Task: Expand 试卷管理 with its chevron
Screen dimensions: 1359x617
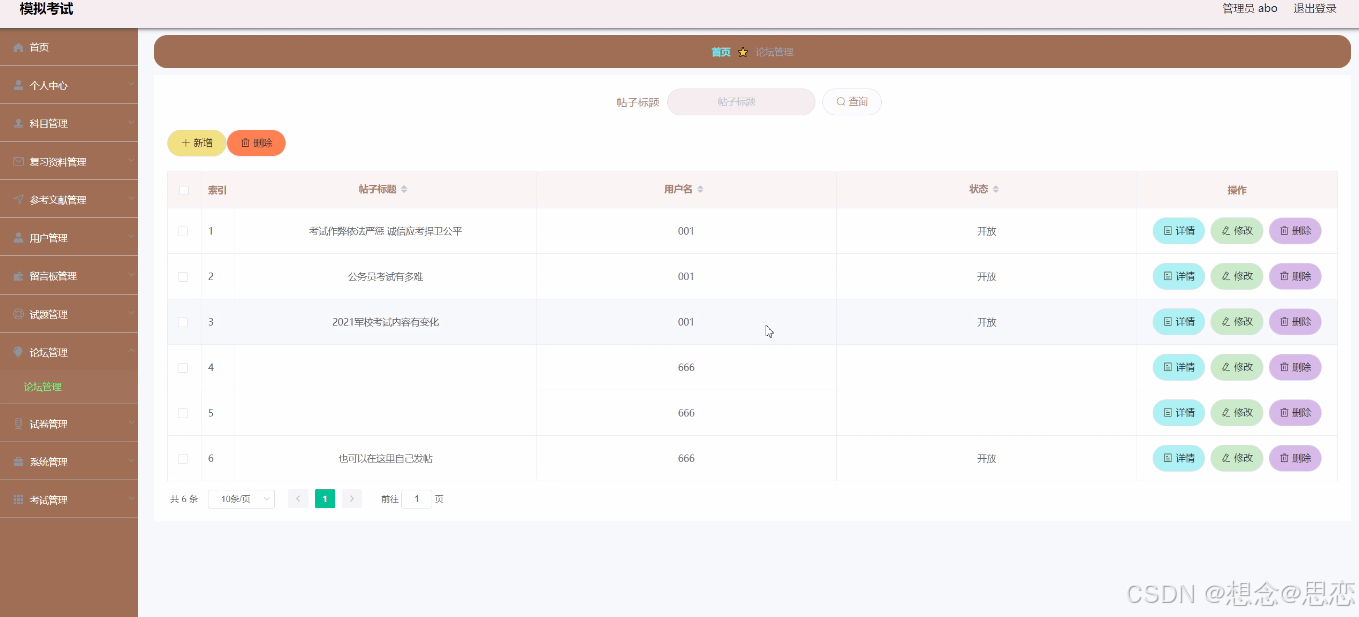Action: (131, 423)
